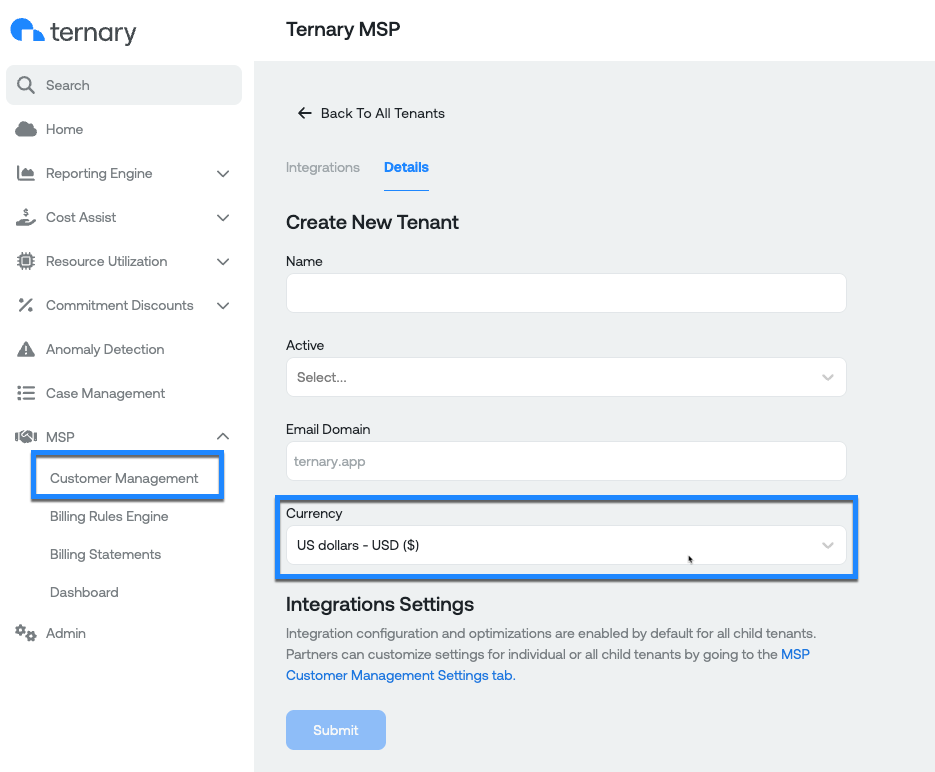Click the Active dropdown arrow
Screen dimensions: 935x772
[x=828, y=377]
